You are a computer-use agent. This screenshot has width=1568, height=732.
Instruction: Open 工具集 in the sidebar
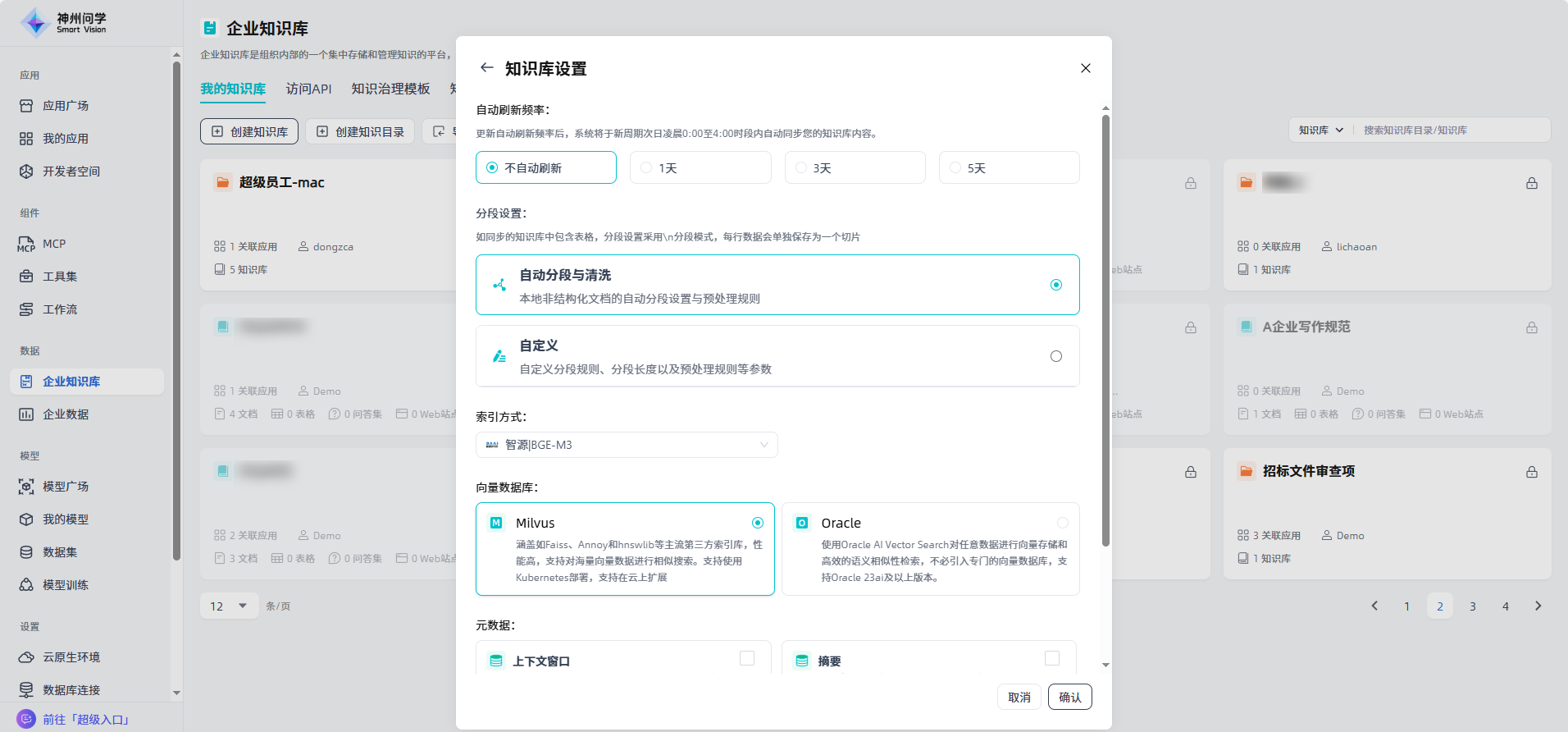tap(59, 277)
